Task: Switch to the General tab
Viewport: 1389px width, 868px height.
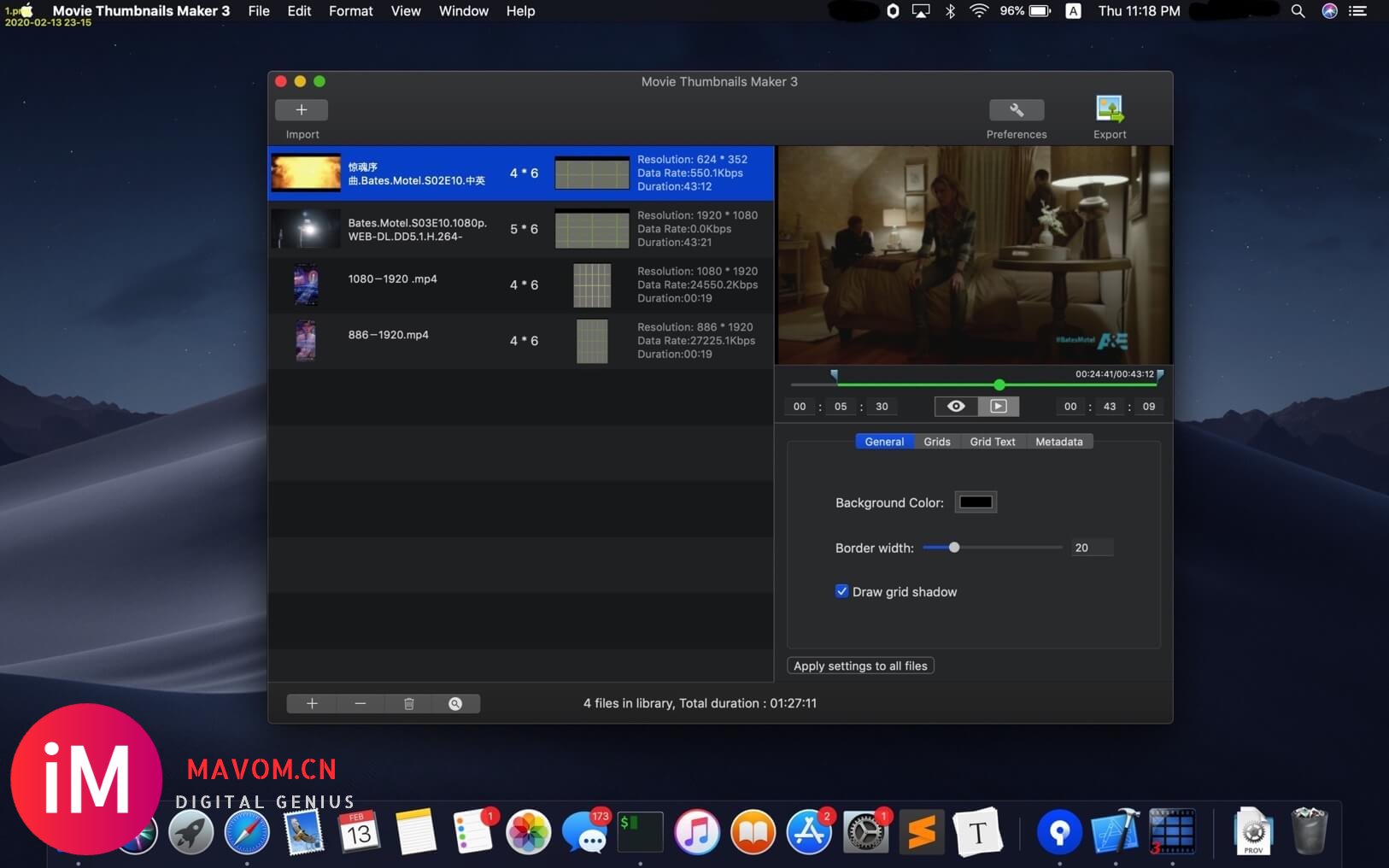Action: 884,442
